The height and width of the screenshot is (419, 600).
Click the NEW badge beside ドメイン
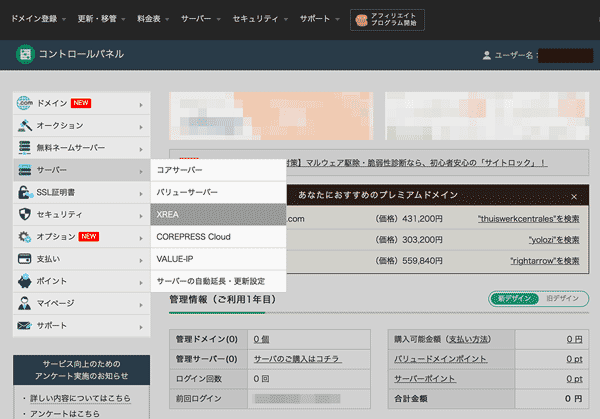tap(81, 103)
